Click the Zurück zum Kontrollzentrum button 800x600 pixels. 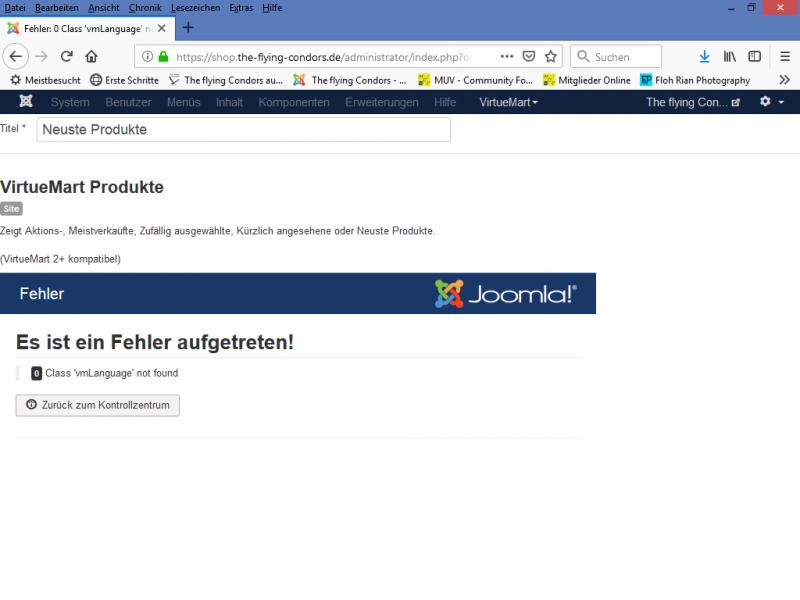pos(98,405)
